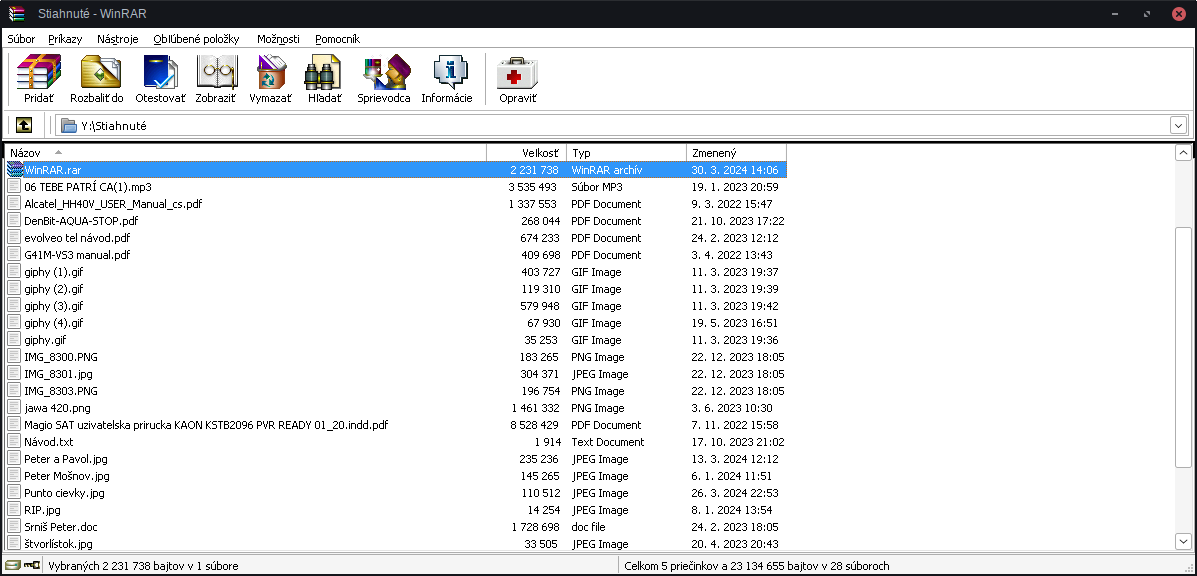Click the WinRAR title bar app icon

(16, 14)
